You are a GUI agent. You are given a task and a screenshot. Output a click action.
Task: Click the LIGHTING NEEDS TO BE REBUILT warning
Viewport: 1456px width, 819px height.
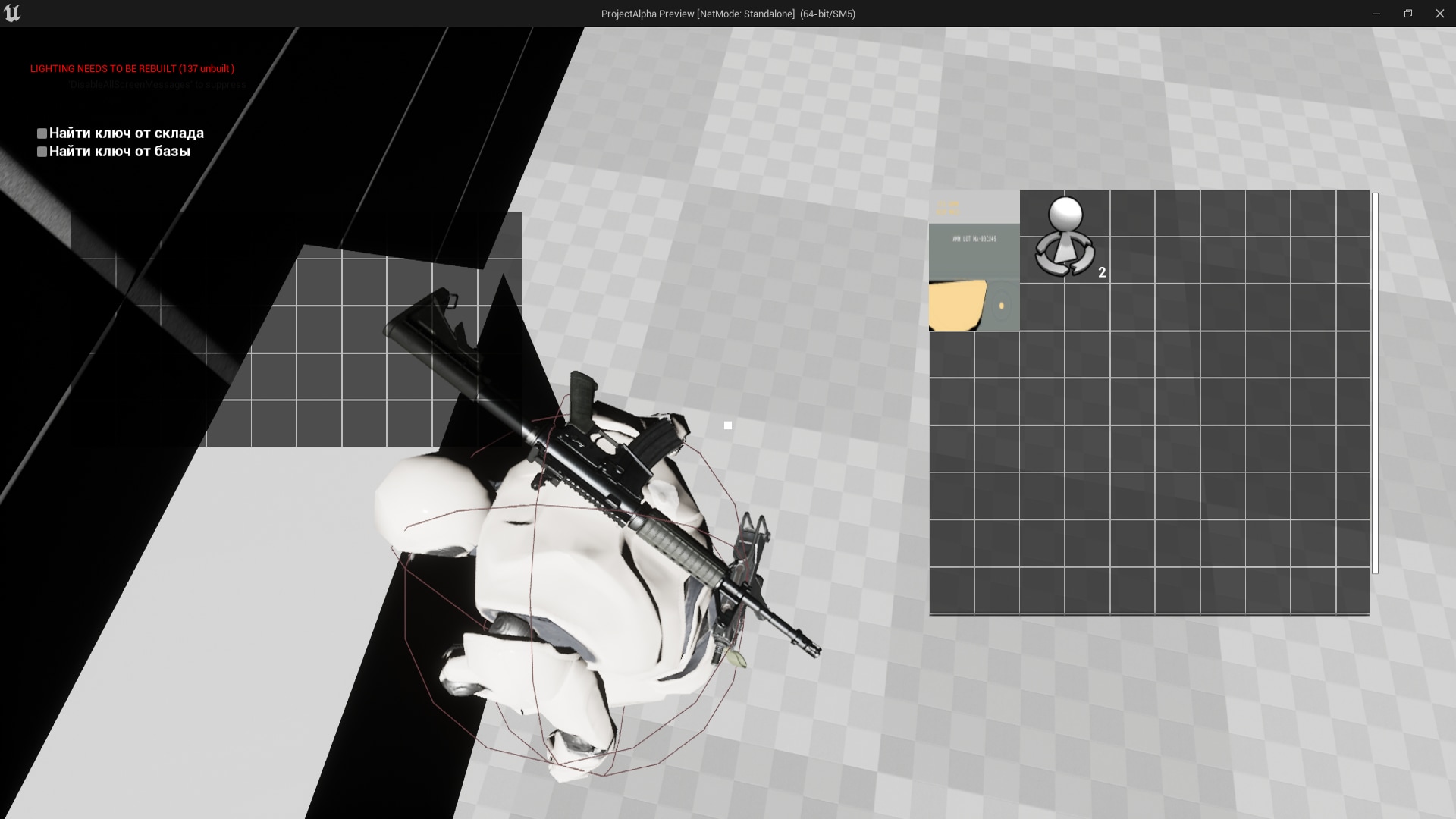coord(131,68)
